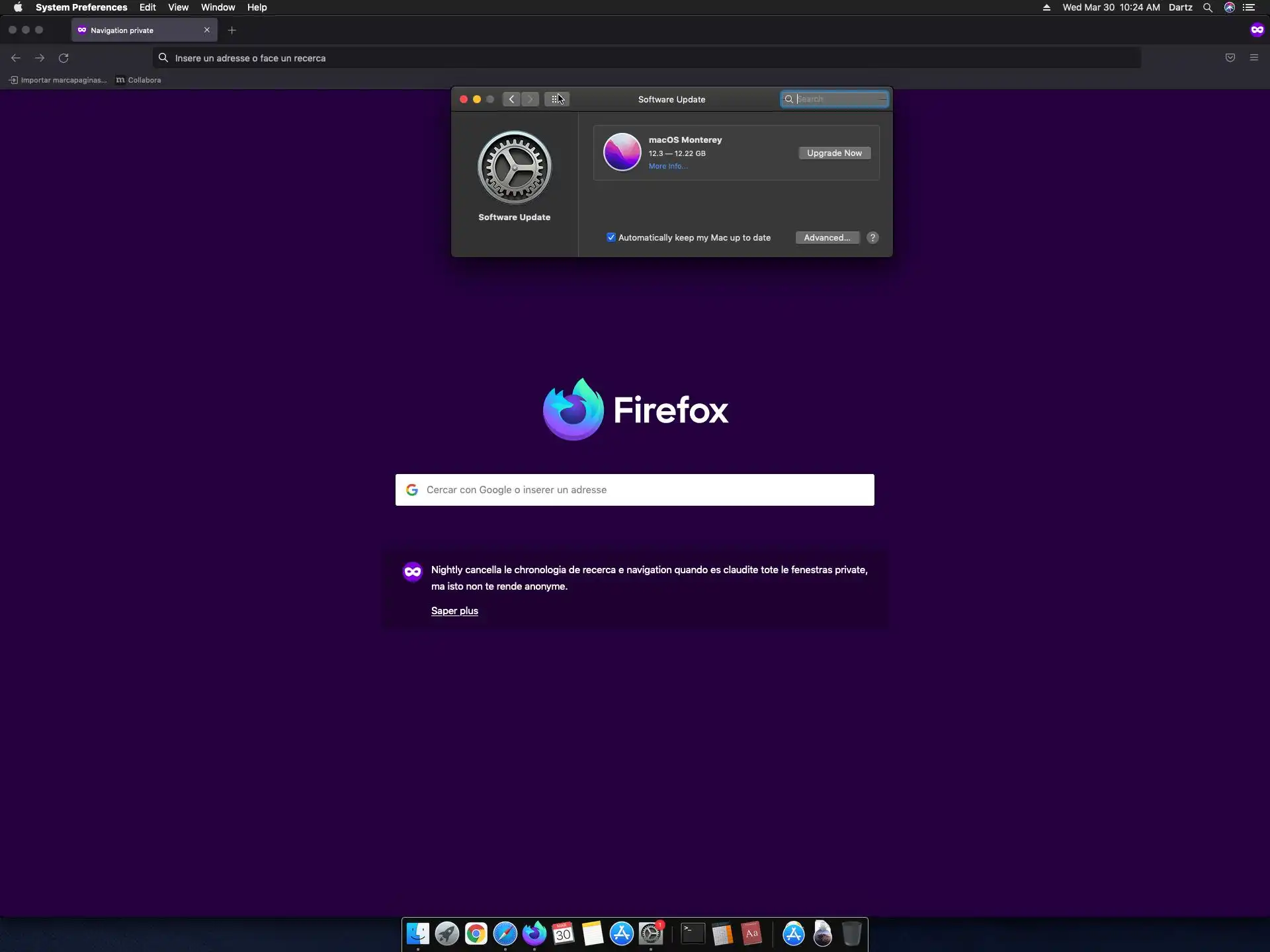Click the help question mark button
Viewport: 1270px width, 952px height.
(x=872, y=237)
